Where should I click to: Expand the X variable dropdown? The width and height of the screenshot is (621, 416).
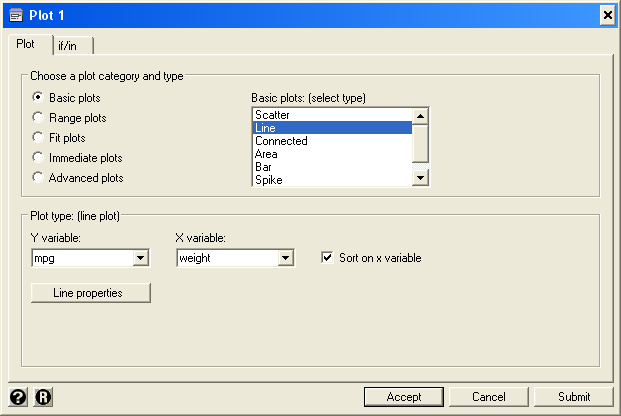click(x=285, y=259)
